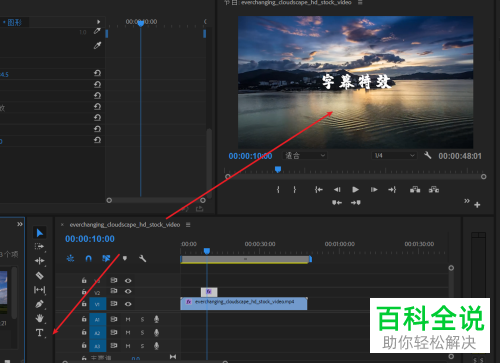
Task: Click the Lift button
Action: pos(415,190)
